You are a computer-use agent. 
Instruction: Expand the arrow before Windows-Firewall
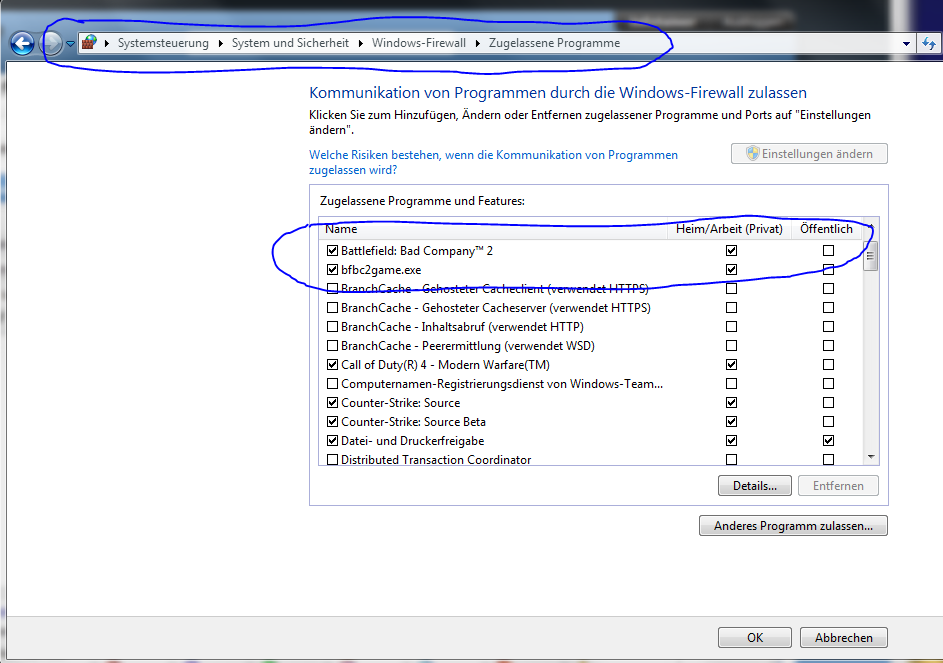[x=360, y=43]
